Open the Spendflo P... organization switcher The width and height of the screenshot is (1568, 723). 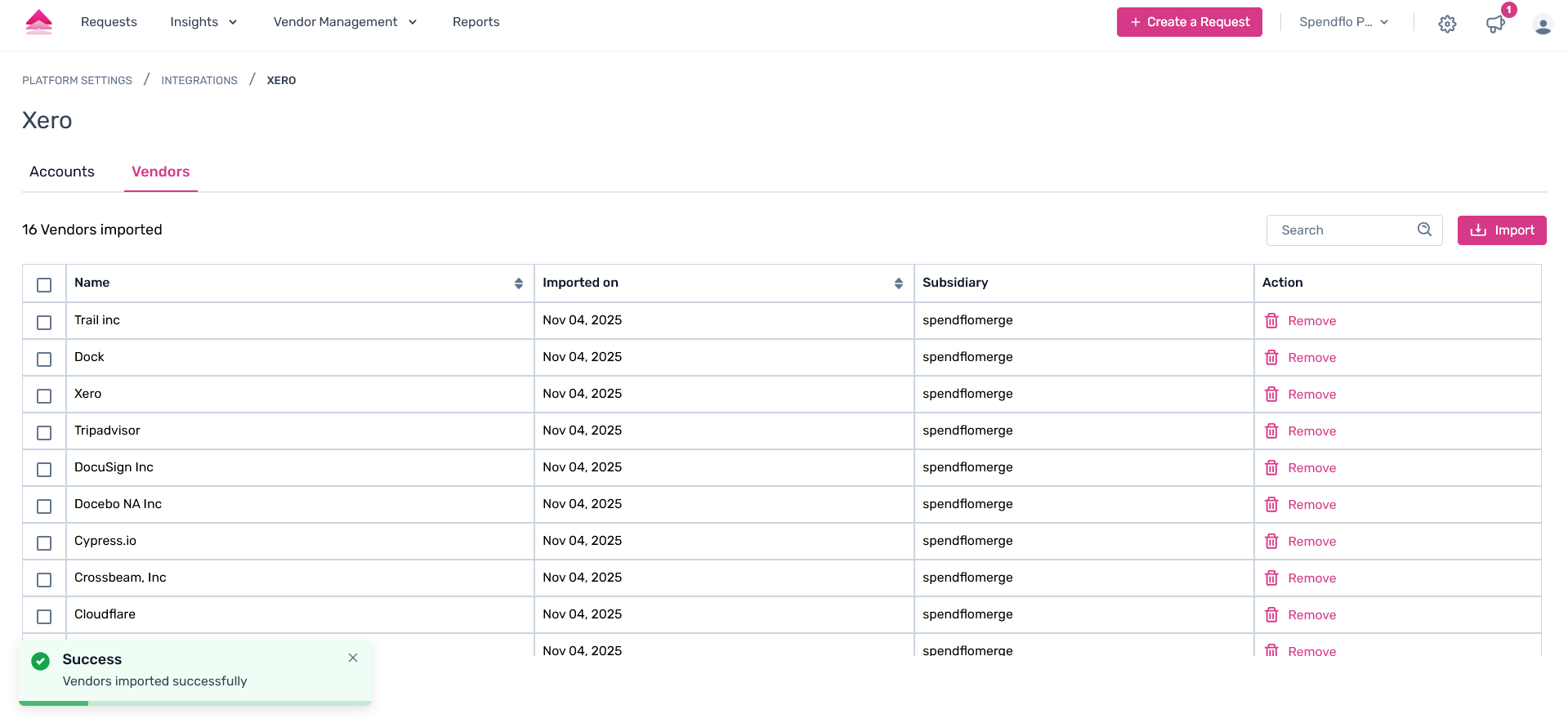(x=1344, y=22)
